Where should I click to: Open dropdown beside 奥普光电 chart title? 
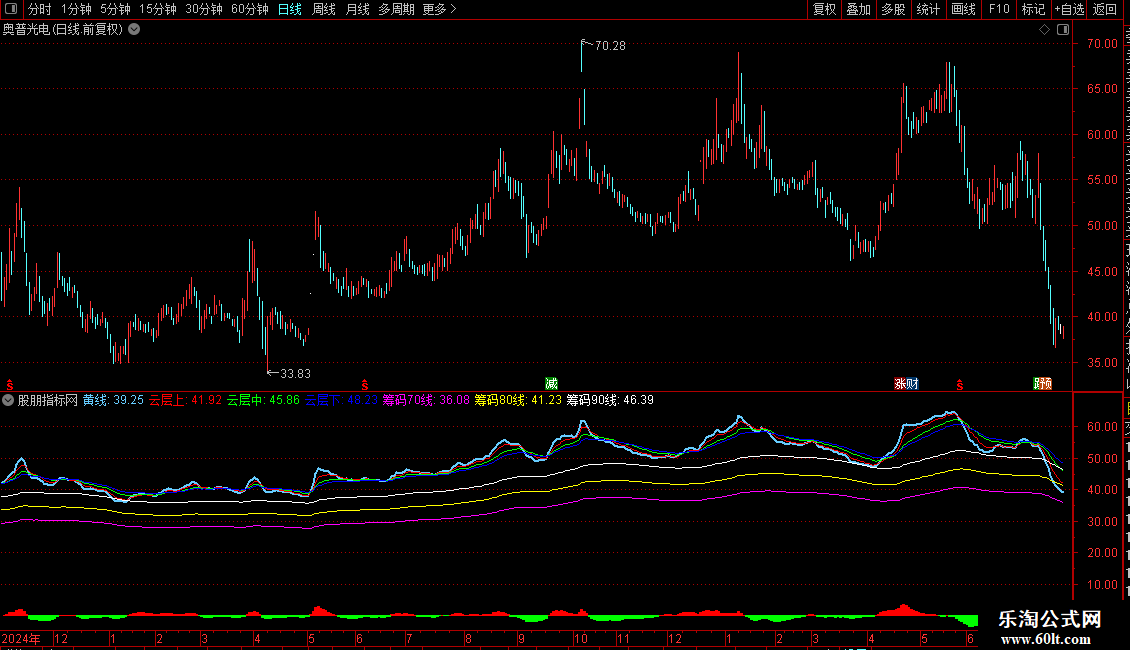pos(134,29)
